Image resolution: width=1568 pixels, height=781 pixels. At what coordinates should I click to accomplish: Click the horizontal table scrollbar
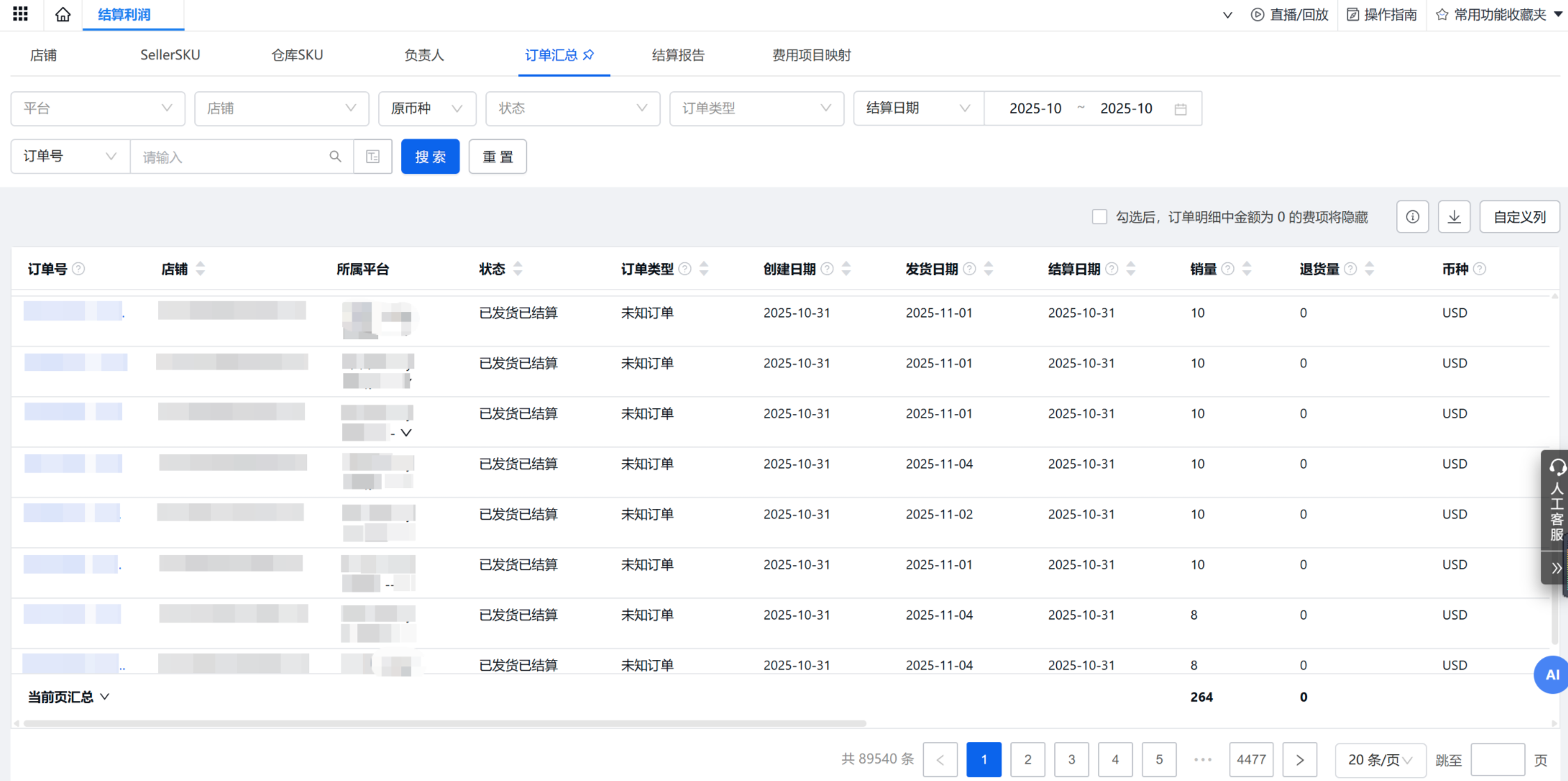point(444,723)
